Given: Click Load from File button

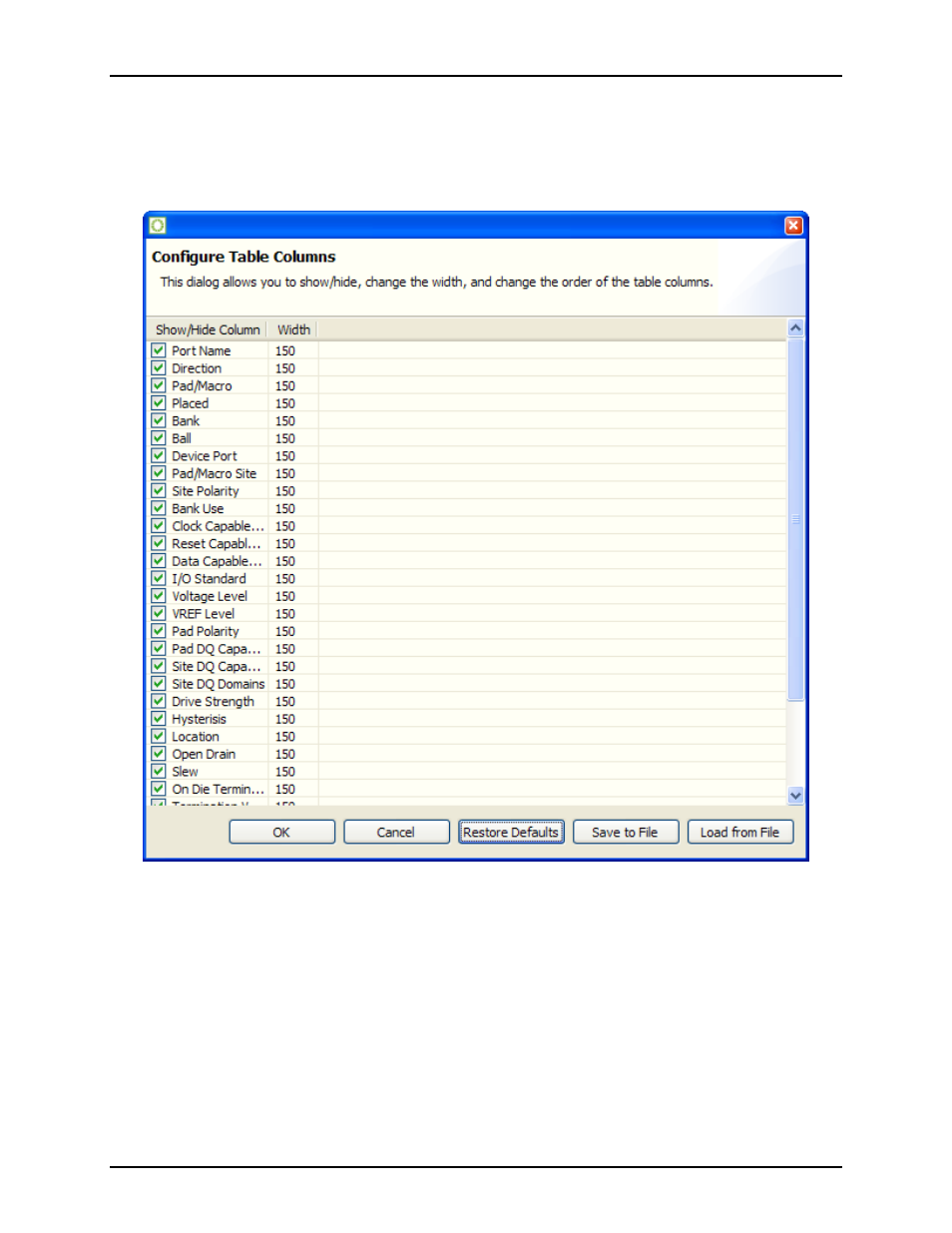Looking at the screenshot, I should tap(739, 832).
